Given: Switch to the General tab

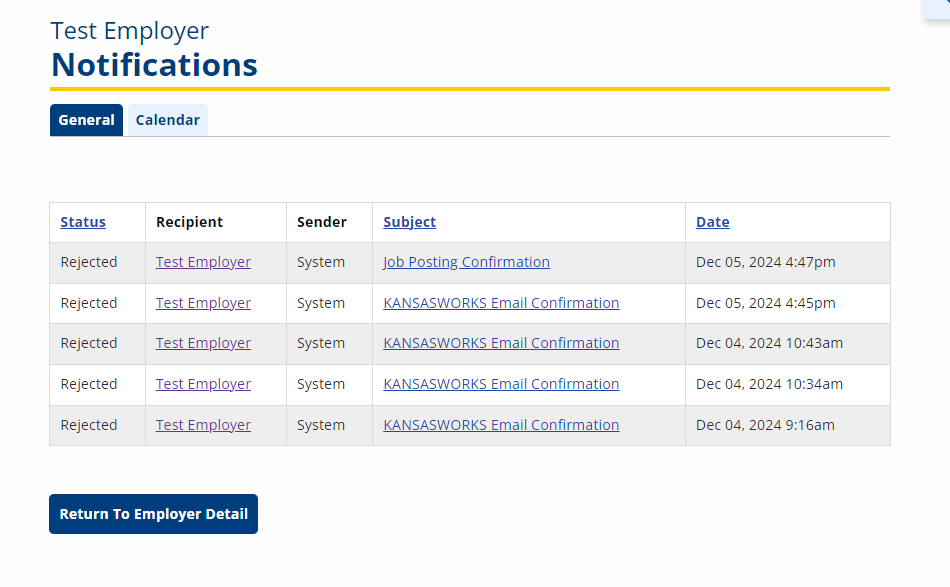Looking at the screenshot, I should coord(86,120).
